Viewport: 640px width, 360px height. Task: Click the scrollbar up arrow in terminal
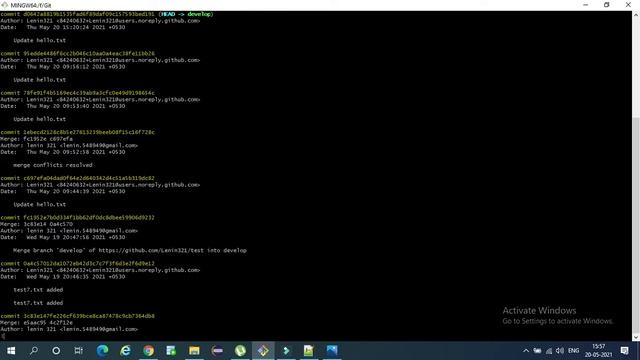[636, 15]
